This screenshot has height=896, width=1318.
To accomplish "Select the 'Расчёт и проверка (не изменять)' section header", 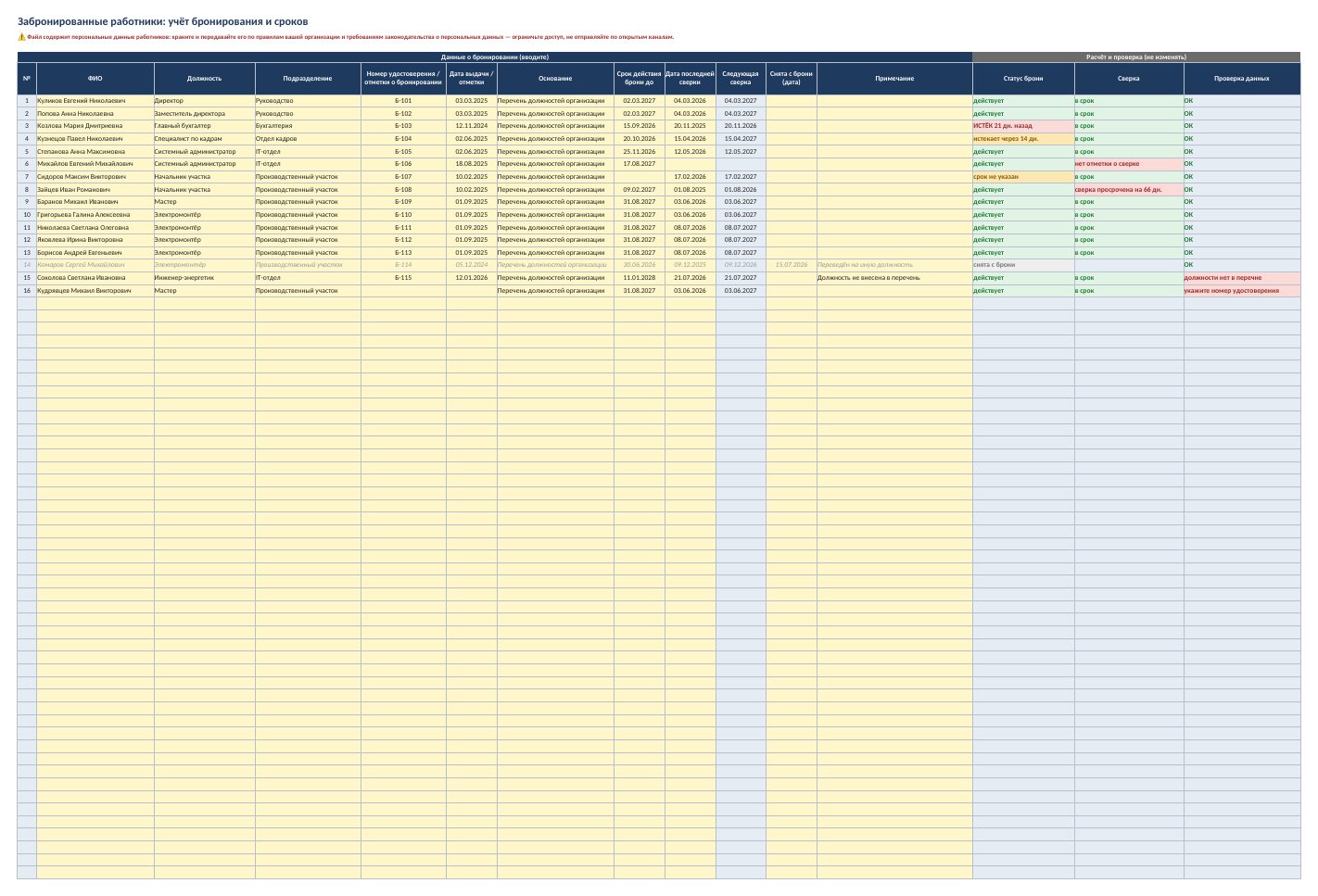I will click(x=1136, y=57).
